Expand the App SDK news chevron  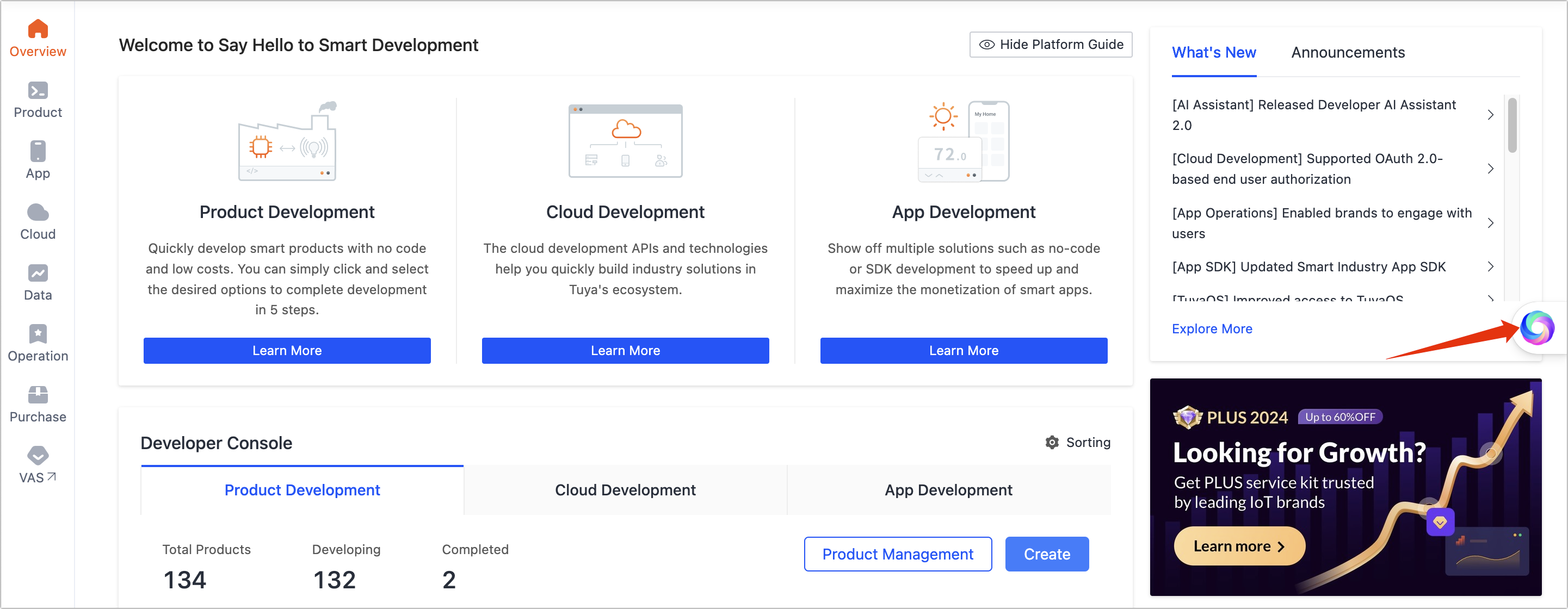point(1490,266)
